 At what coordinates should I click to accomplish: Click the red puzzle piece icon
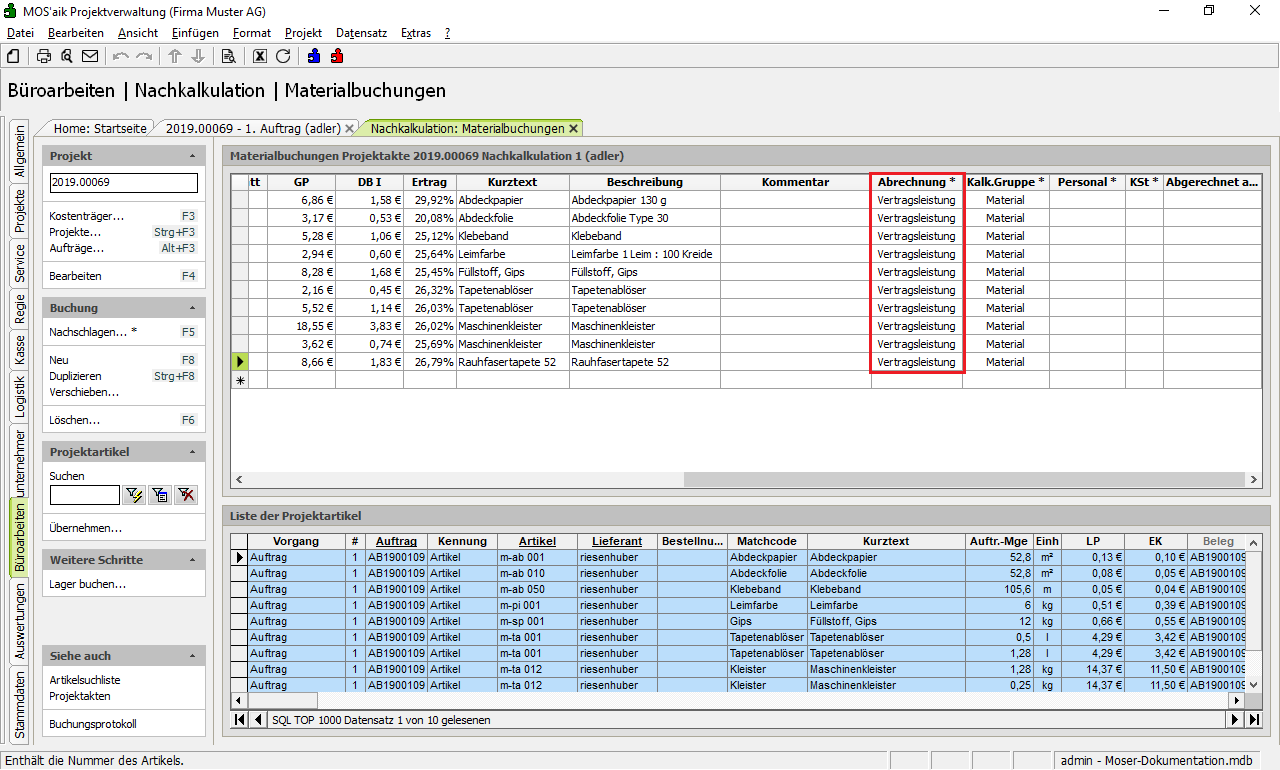point(337,56)
